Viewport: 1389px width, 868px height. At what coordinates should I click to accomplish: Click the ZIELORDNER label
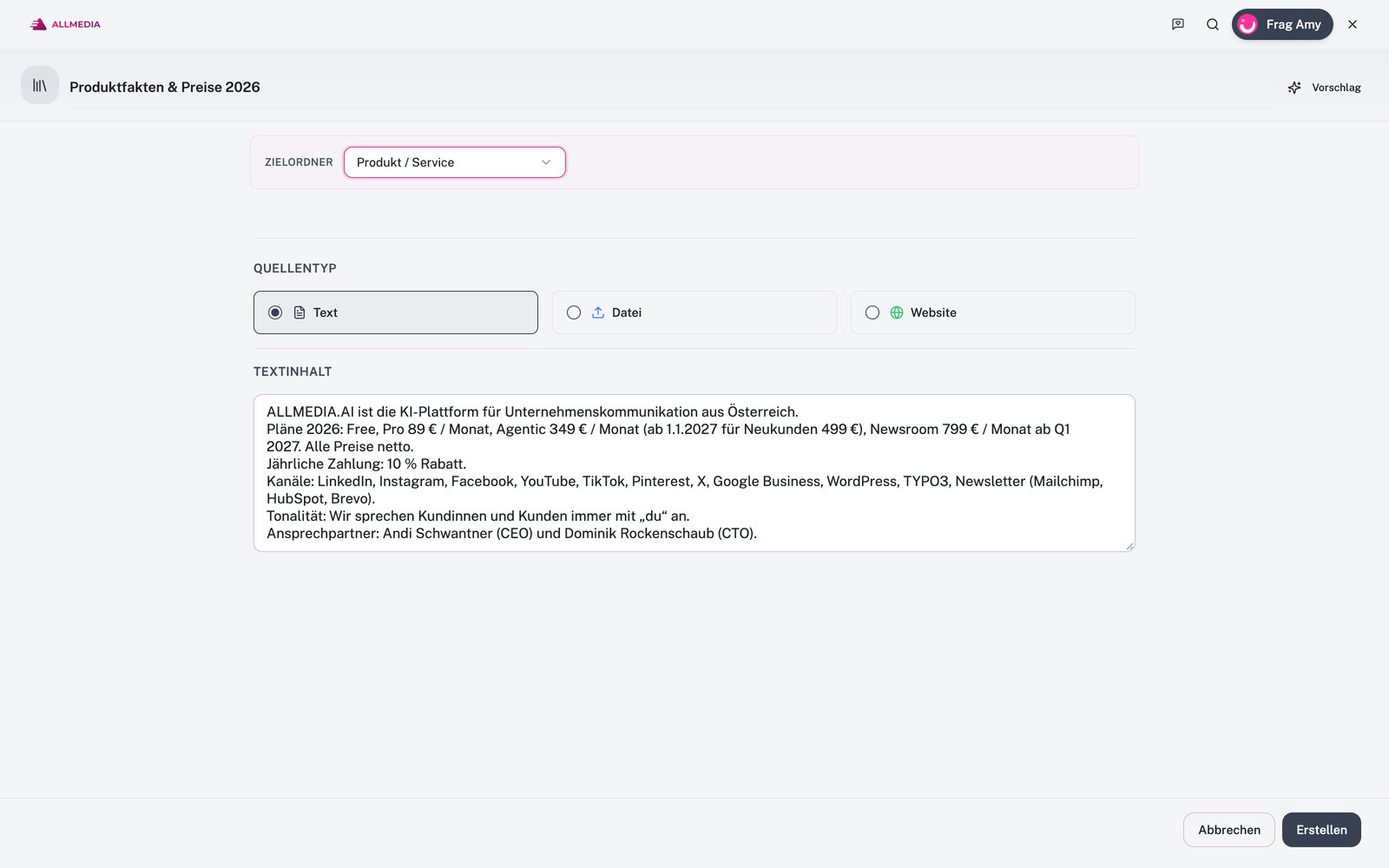coord(299,162)
